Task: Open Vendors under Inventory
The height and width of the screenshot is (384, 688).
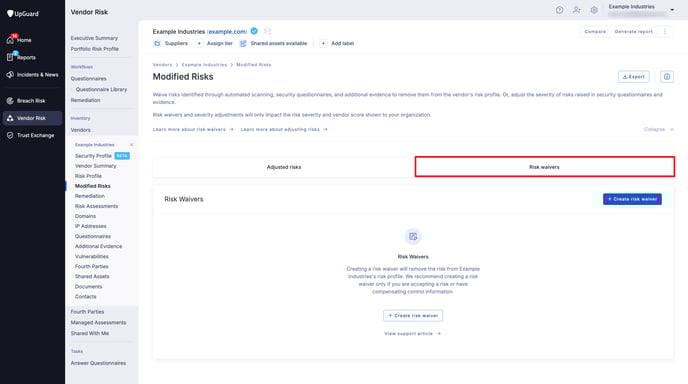Action: click(x=81, y=130)
